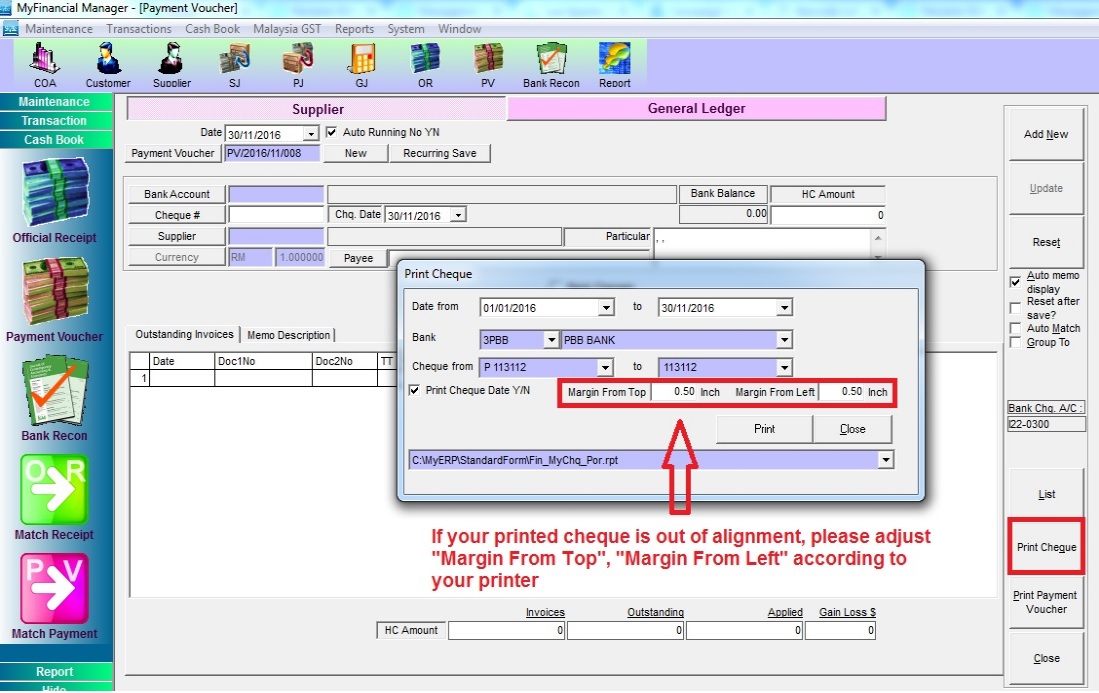The width and height of the screenshot is (1099, 693).
Task: Click the Customer toolbar icon
Action: pyautogui.click(x=107, y=64)
